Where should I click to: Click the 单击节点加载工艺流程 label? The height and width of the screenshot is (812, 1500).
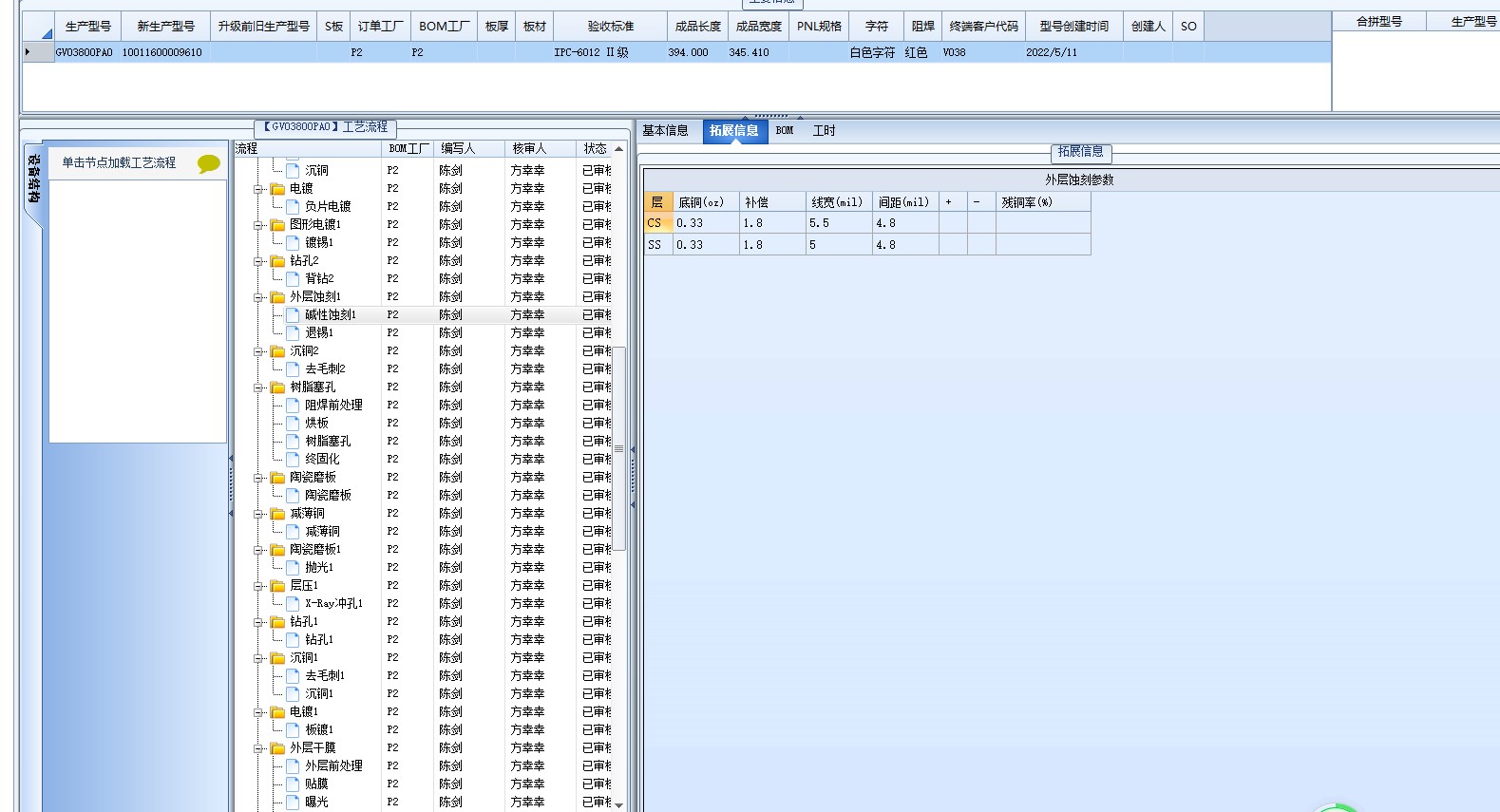point(119,163)
